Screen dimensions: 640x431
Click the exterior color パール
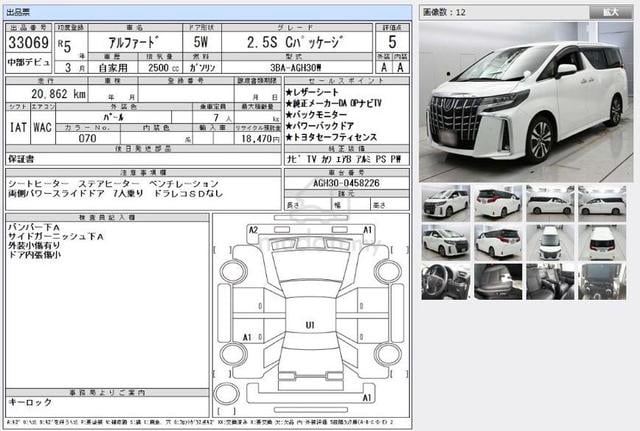click(x=113, y=118)
